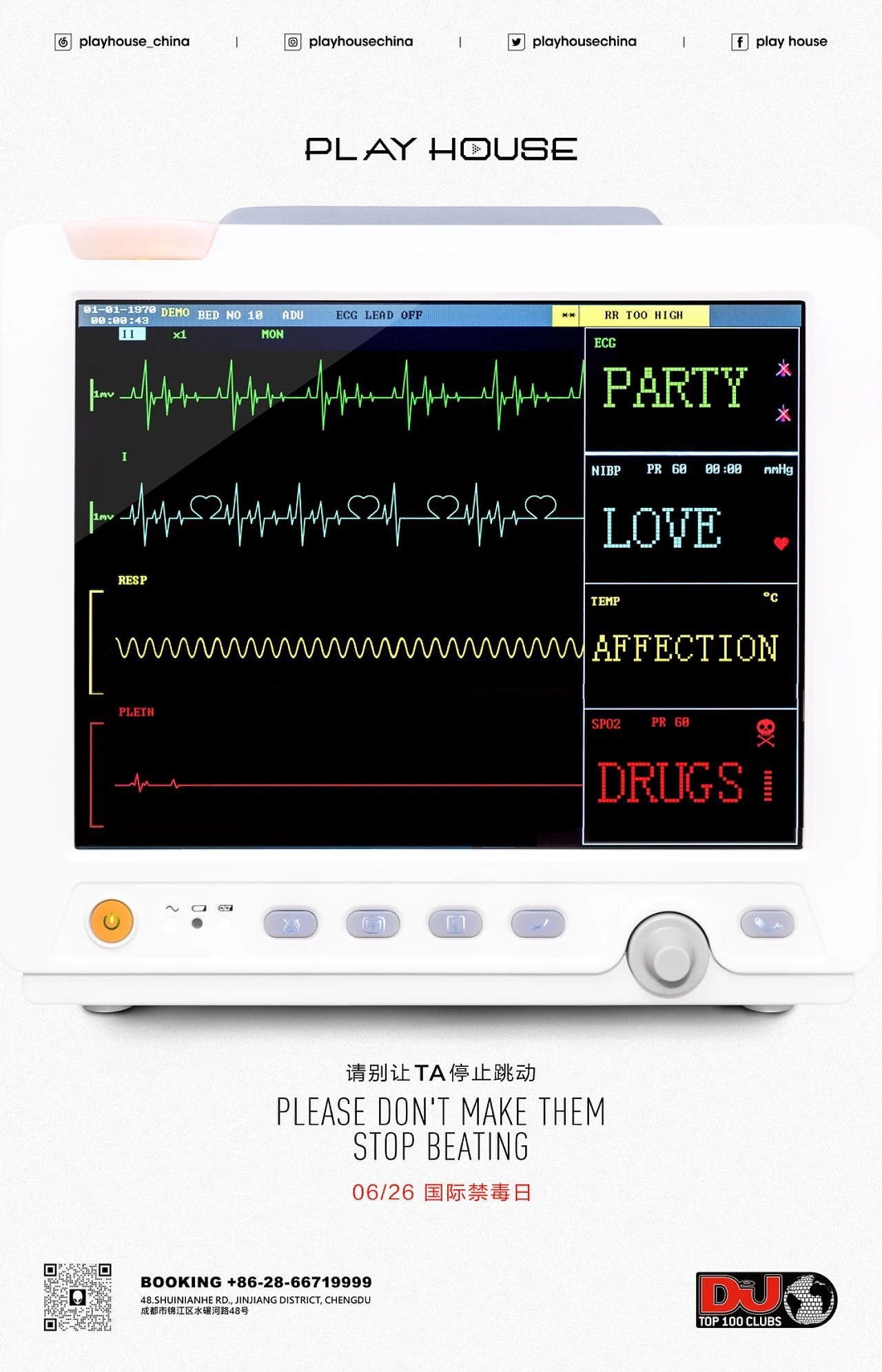The width and height of the screenshot is (882, 1372).
Task: Click the 'STOP BEATING' line
Action: point(441,1147)
